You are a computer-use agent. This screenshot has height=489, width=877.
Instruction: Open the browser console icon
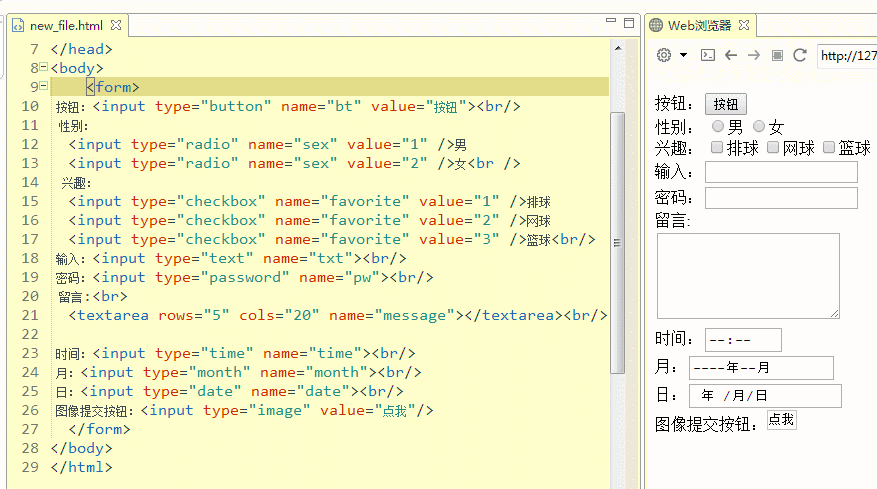tap(708, 55)
